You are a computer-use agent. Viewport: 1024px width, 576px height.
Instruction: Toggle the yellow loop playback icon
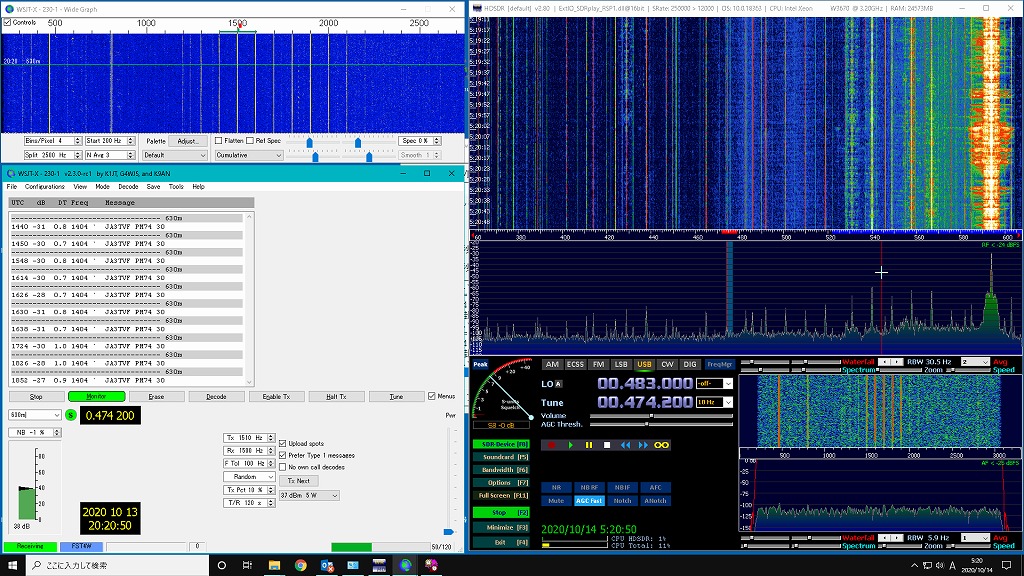click(661, 444)
